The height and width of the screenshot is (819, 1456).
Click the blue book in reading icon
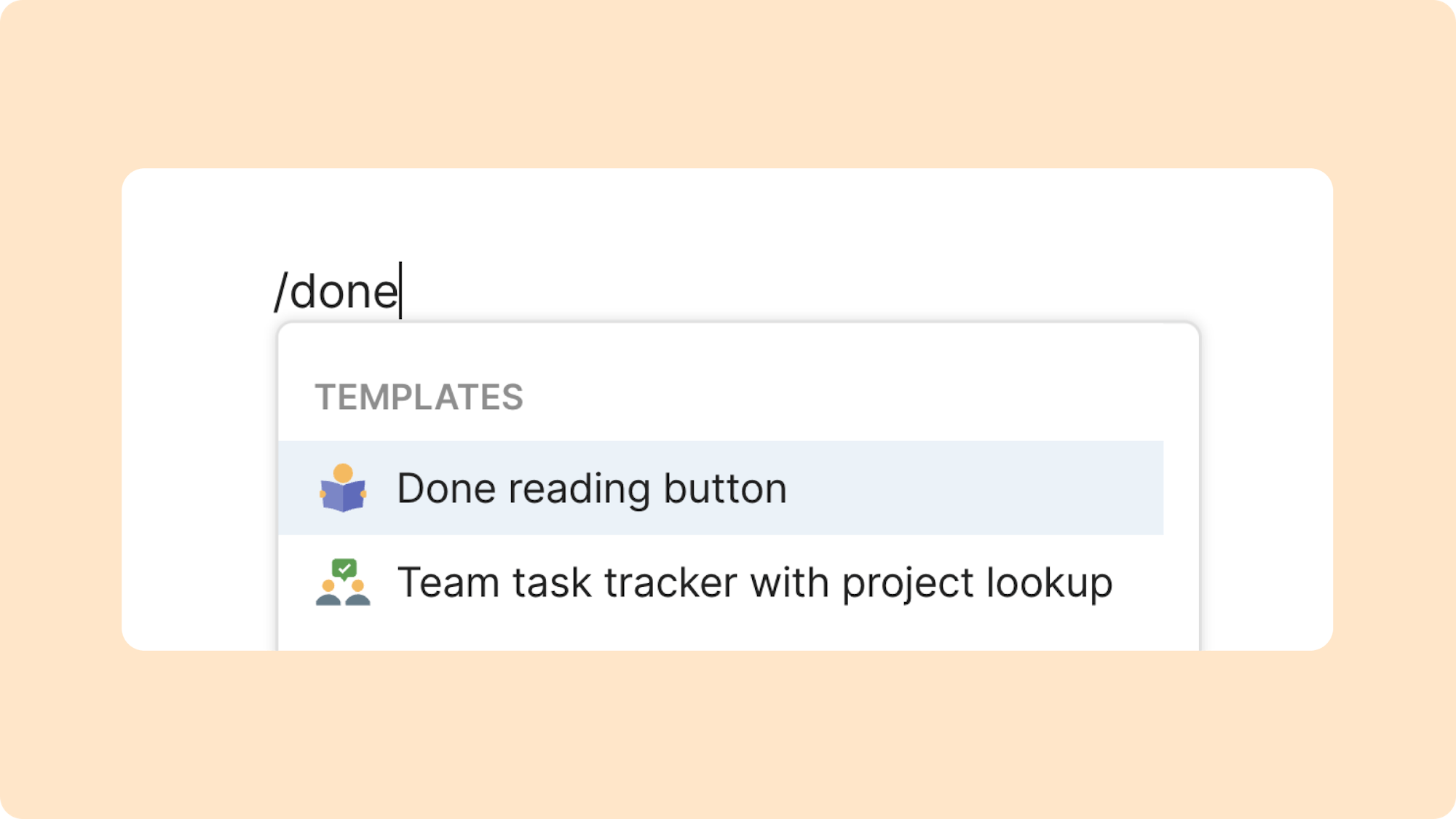[343, 496]
